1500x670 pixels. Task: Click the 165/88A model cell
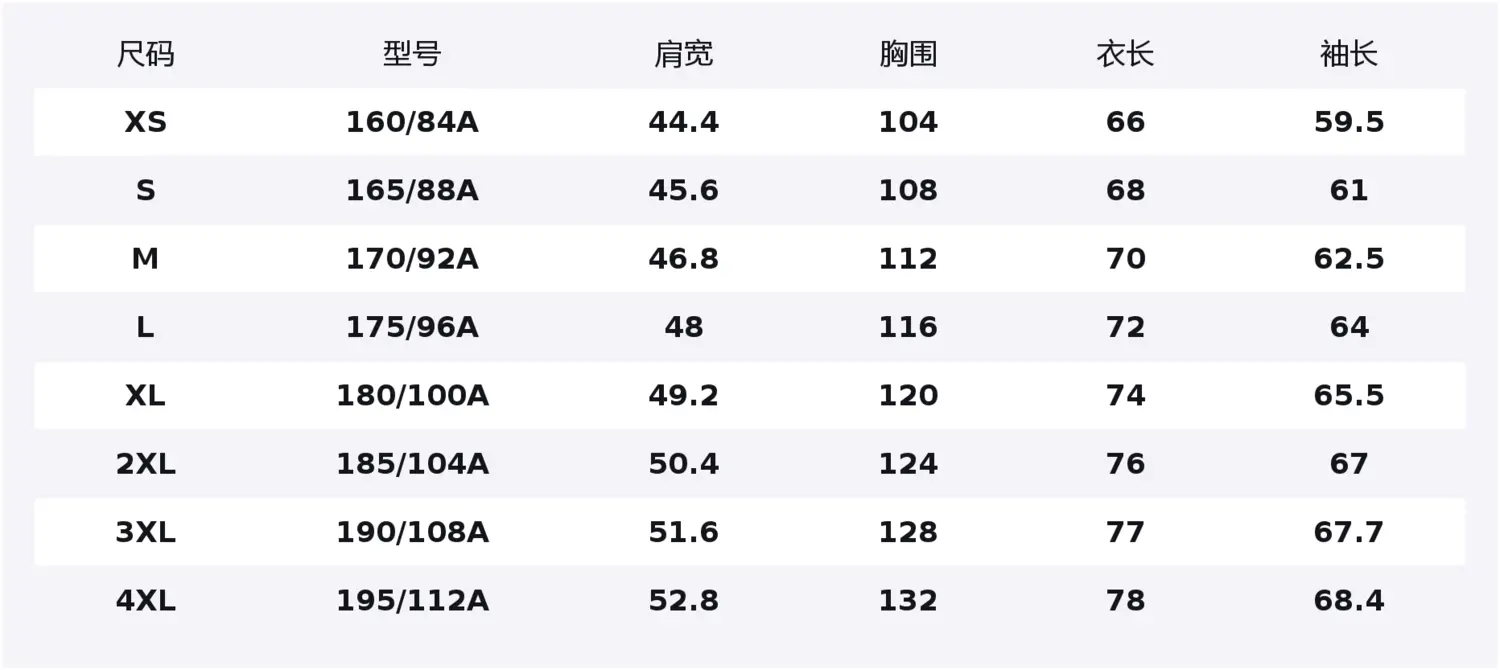[412, 190]
